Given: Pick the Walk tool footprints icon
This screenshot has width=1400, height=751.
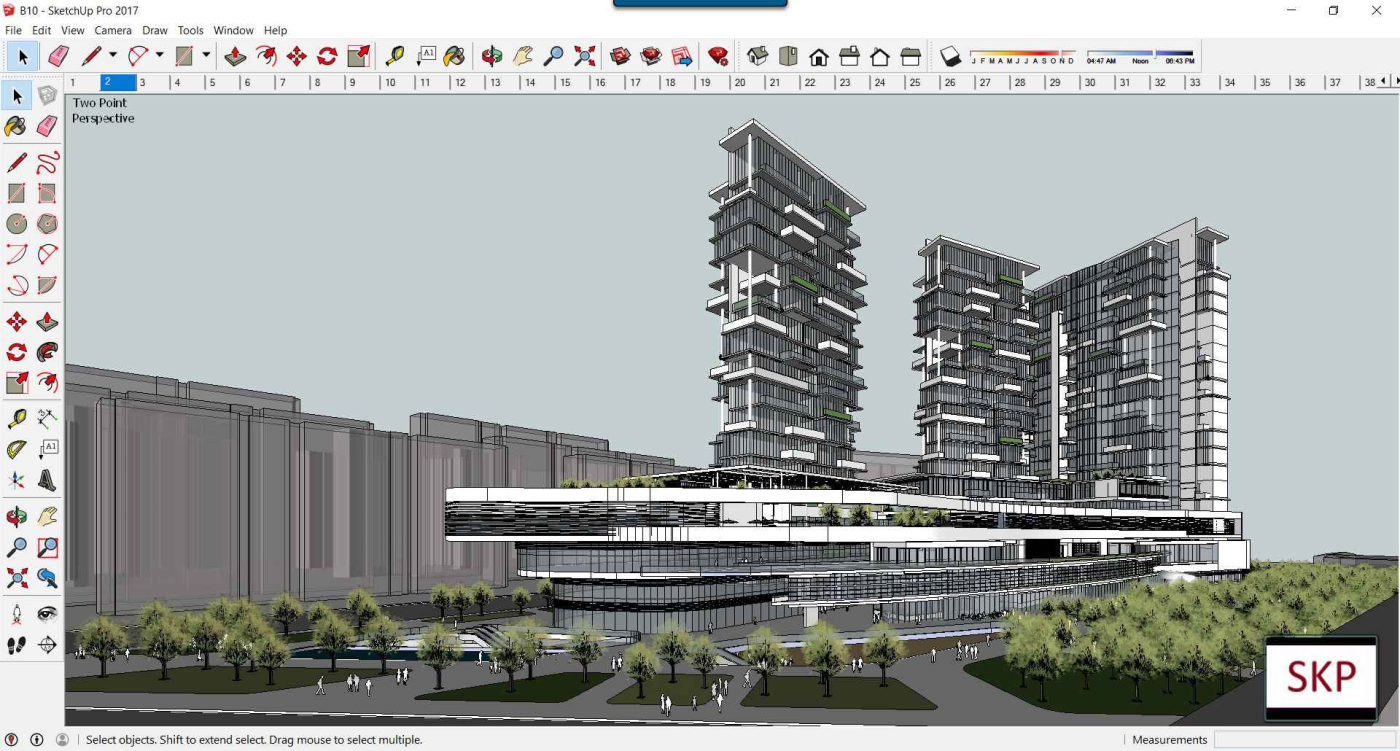Looking at the screenshot, I should tap(17, 645).
